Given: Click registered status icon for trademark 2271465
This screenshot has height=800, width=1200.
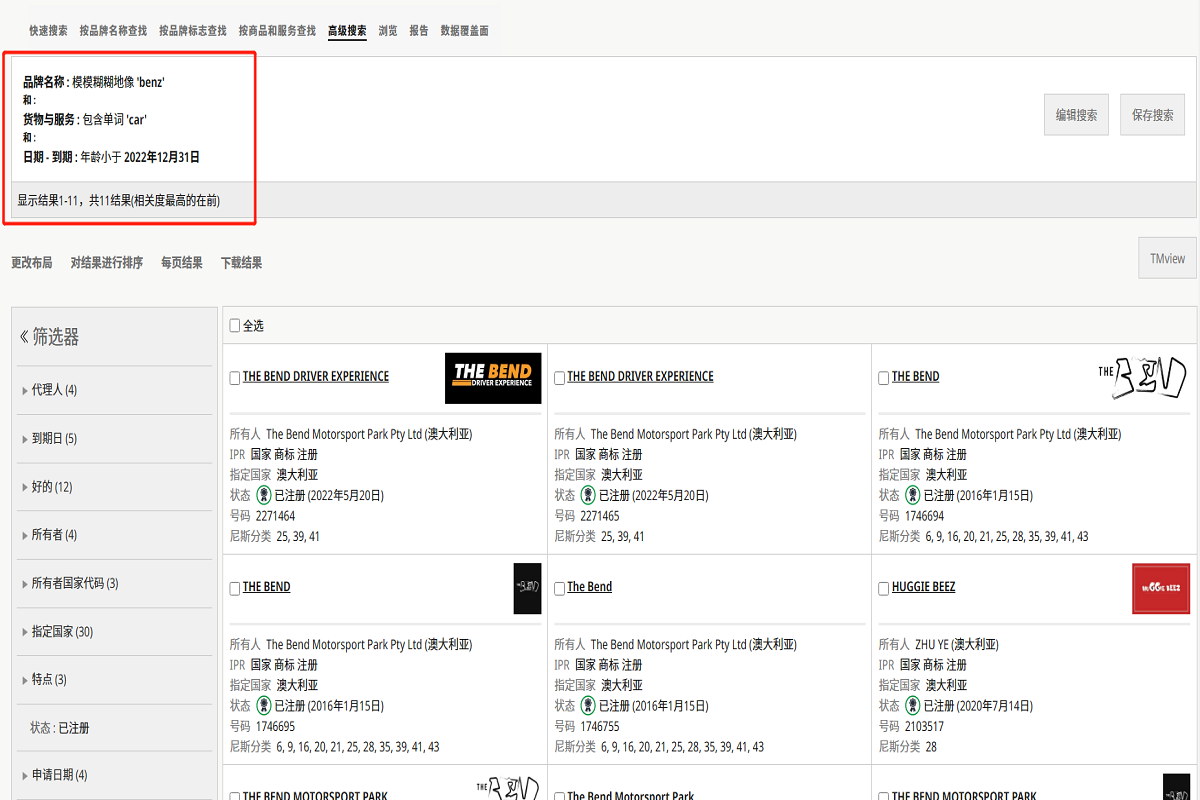Looking at the screenshot, I should tap(588, 495).
